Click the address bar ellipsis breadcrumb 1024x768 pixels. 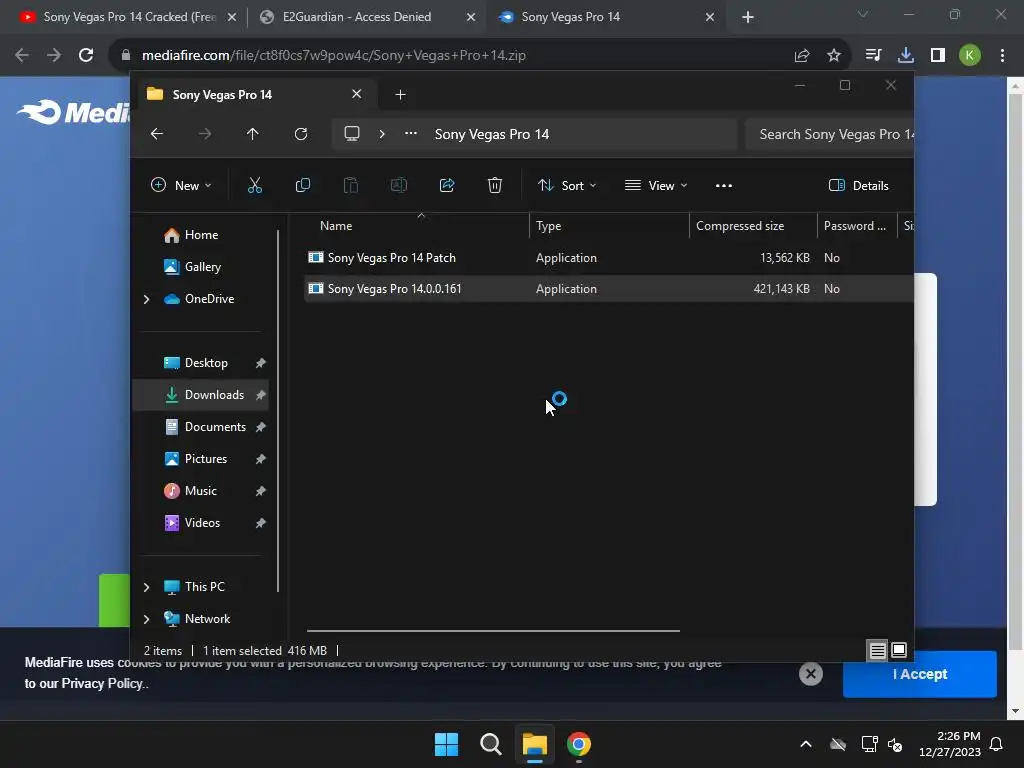click(411, 134)
